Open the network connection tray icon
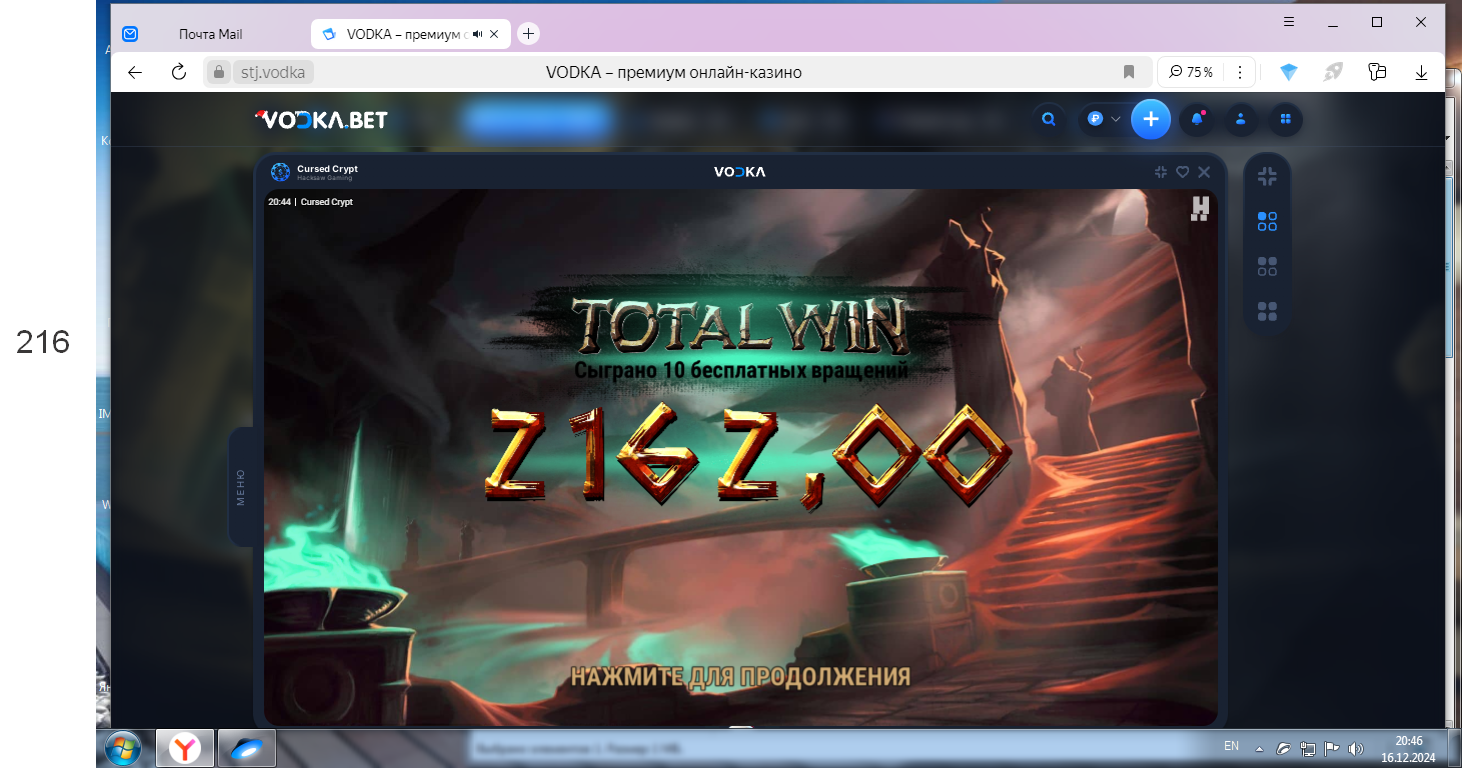1462x768 pixels. tap(1306, 748)
